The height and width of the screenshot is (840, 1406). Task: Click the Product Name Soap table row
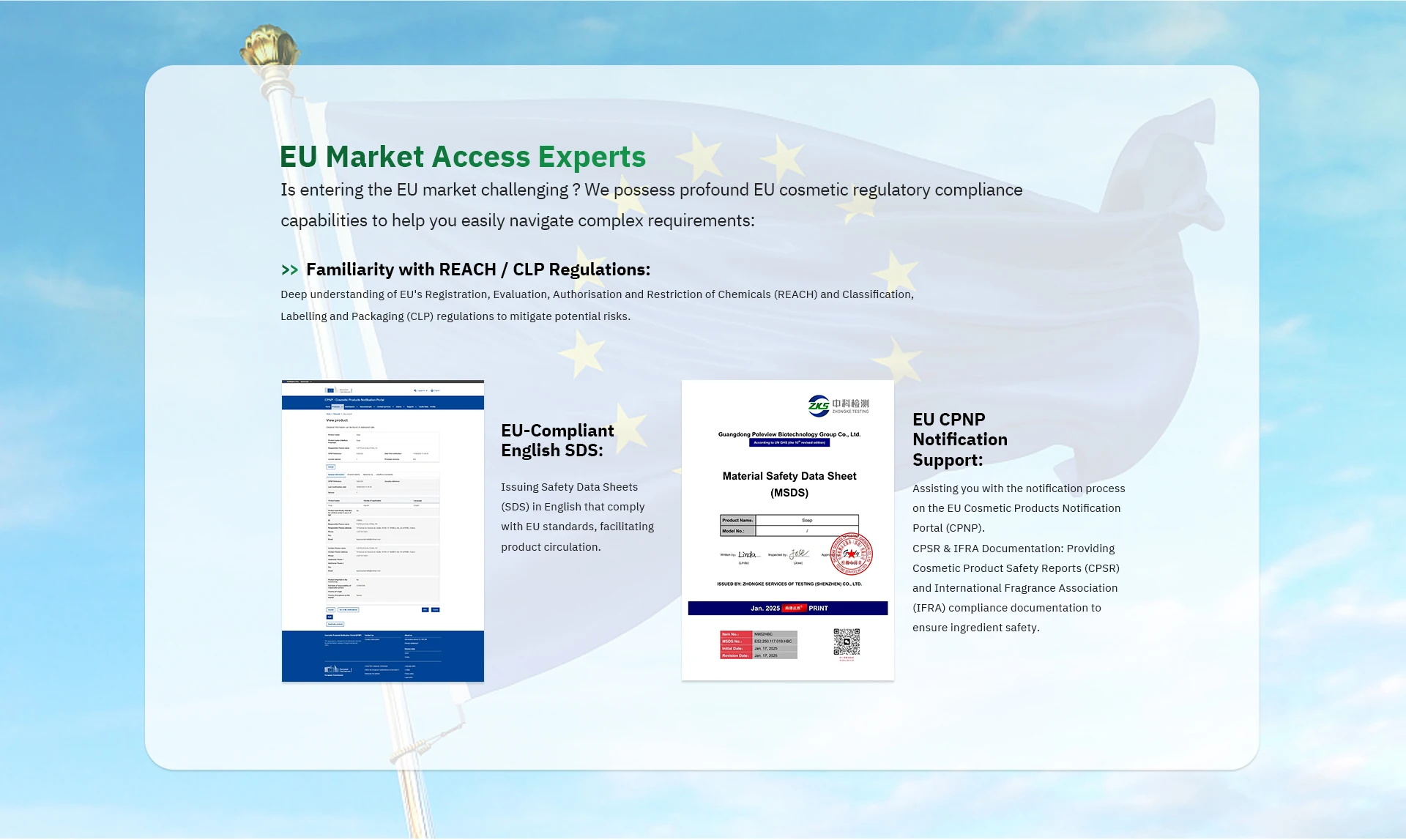point(789,520)
